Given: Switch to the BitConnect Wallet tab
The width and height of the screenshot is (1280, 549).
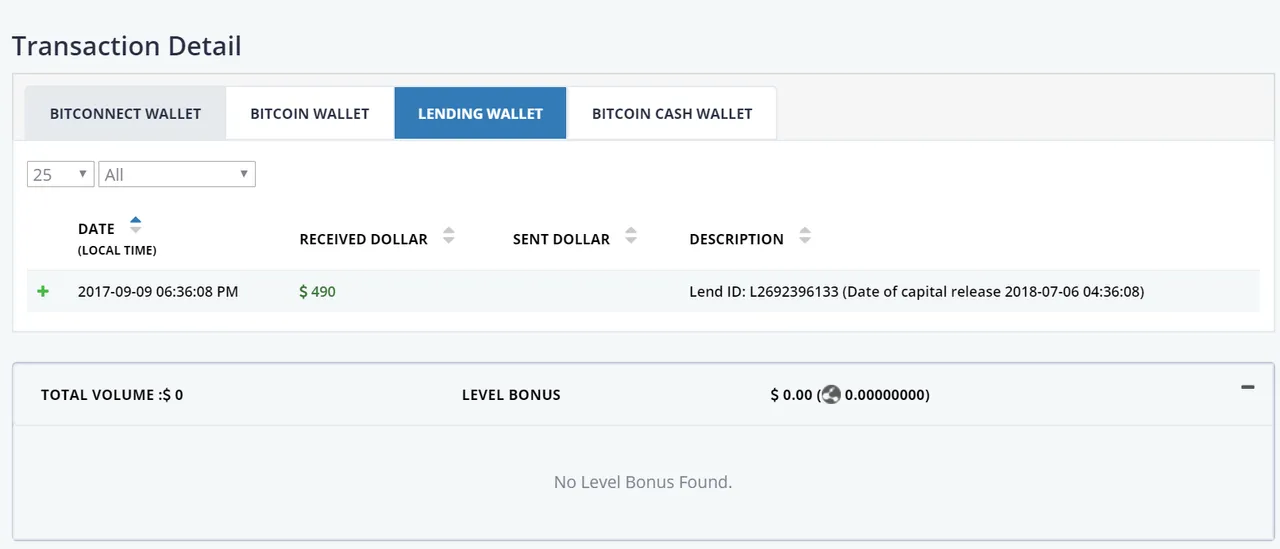Looking at the screenshot, I should (x=125, y=113).
